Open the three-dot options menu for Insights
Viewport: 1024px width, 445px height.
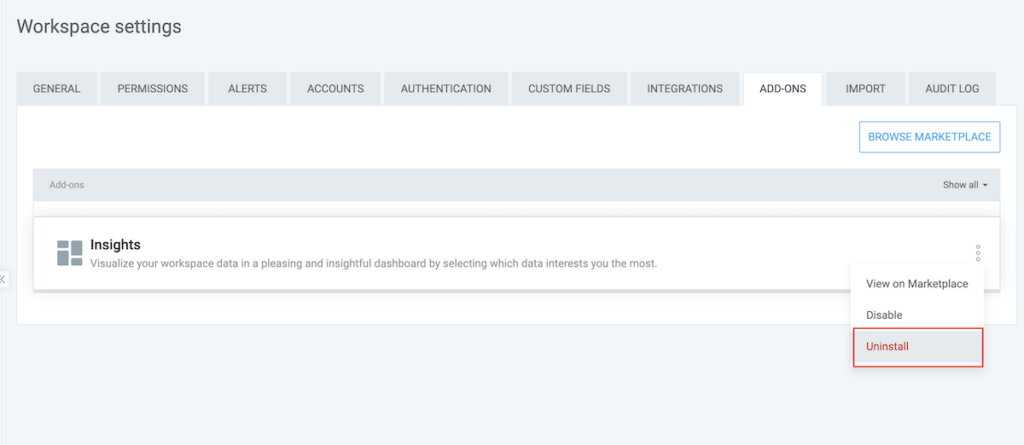[978, 253]
